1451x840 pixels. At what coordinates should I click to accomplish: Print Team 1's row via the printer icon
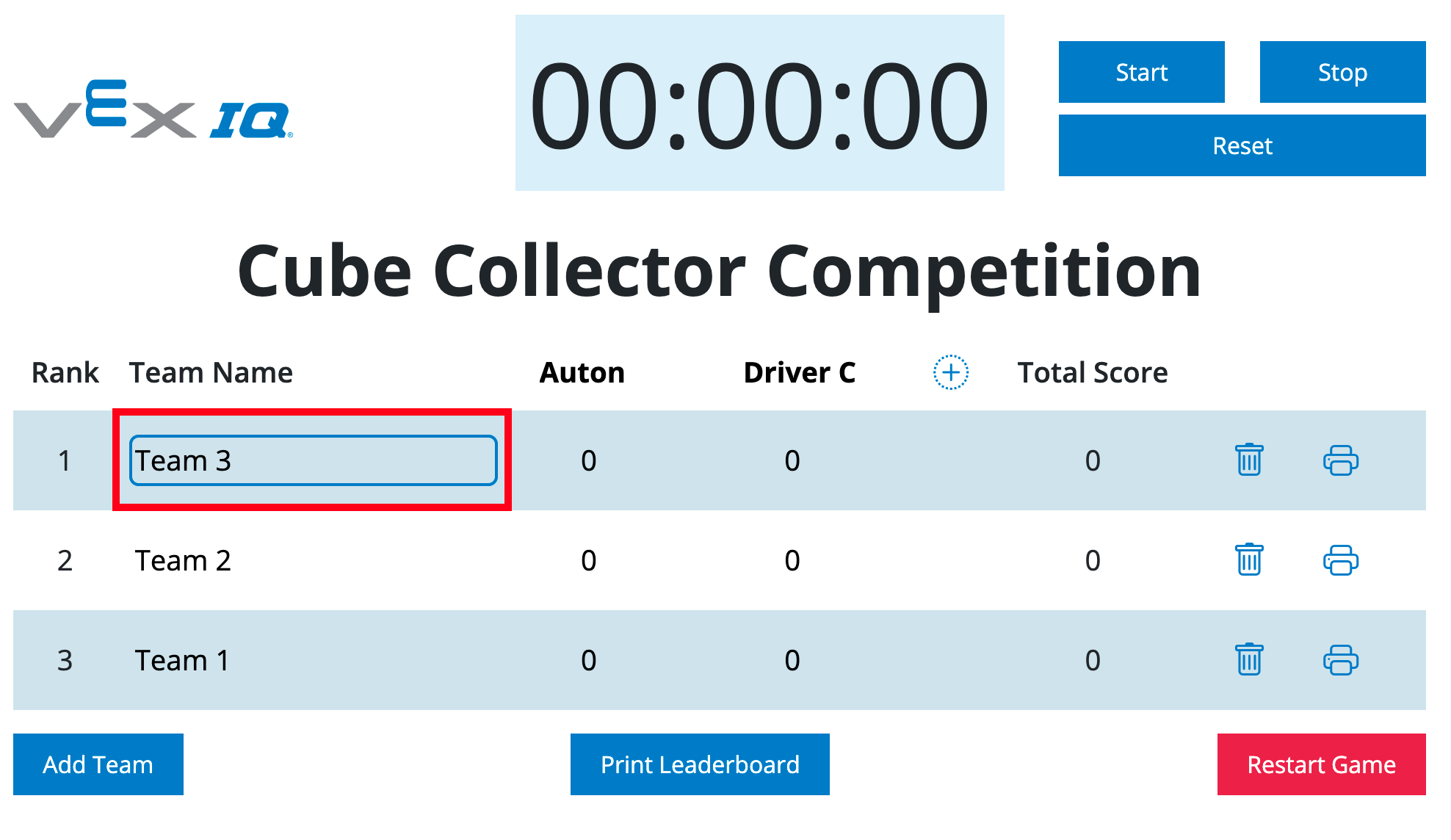pyautogui.click(x=1339, y=660)
